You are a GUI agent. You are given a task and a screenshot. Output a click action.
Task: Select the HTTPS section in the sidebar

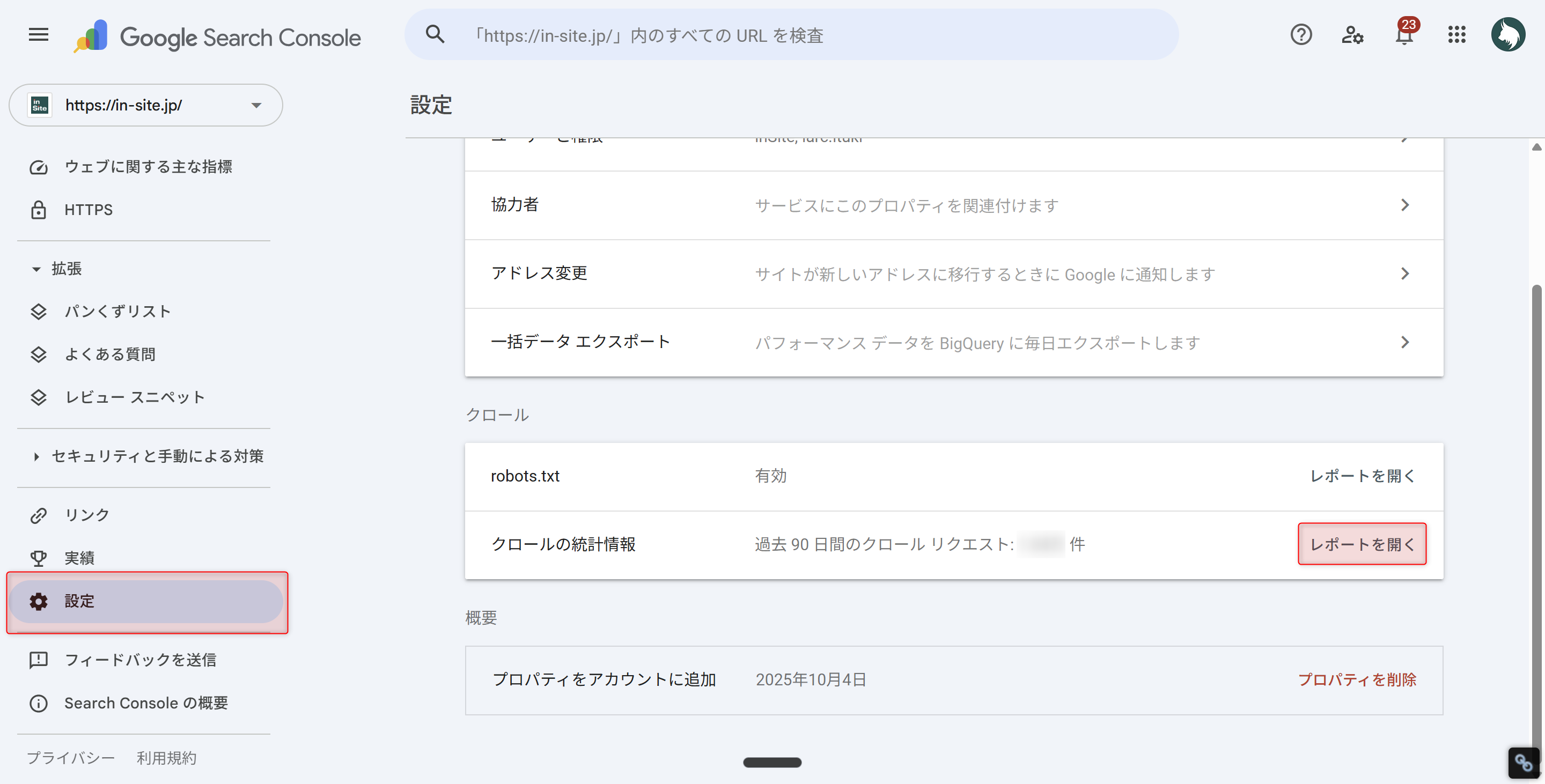click(88, 209)
